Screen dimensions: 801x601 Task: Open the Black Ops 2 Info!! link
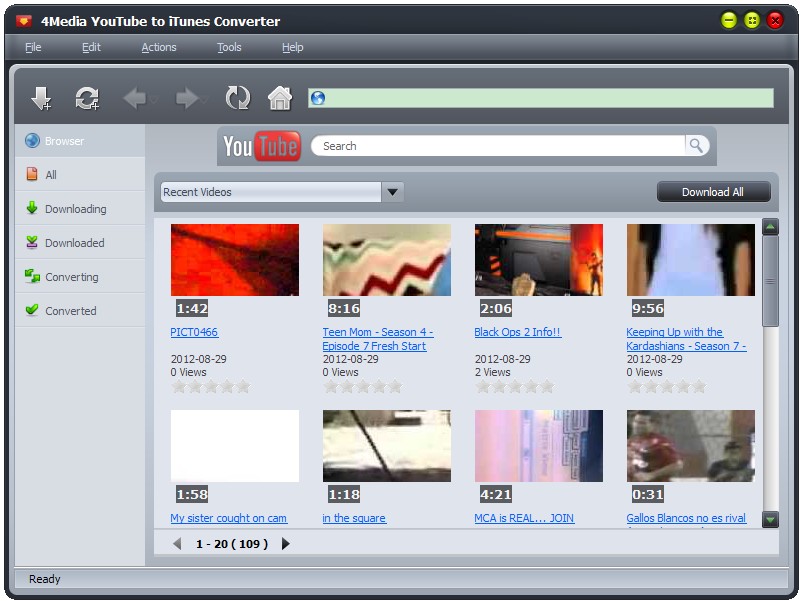[517, 332]
